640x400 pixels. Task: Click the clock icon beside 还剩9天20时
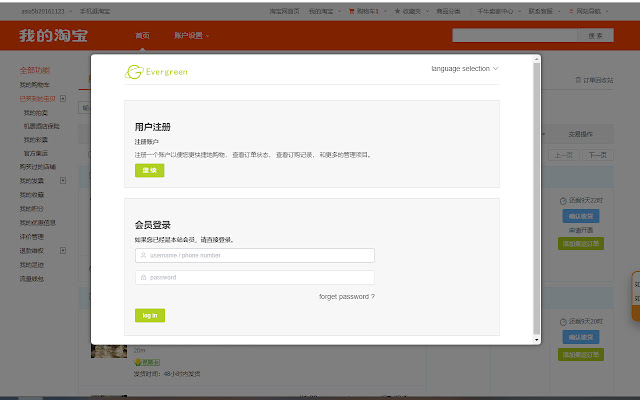(563, 322)
